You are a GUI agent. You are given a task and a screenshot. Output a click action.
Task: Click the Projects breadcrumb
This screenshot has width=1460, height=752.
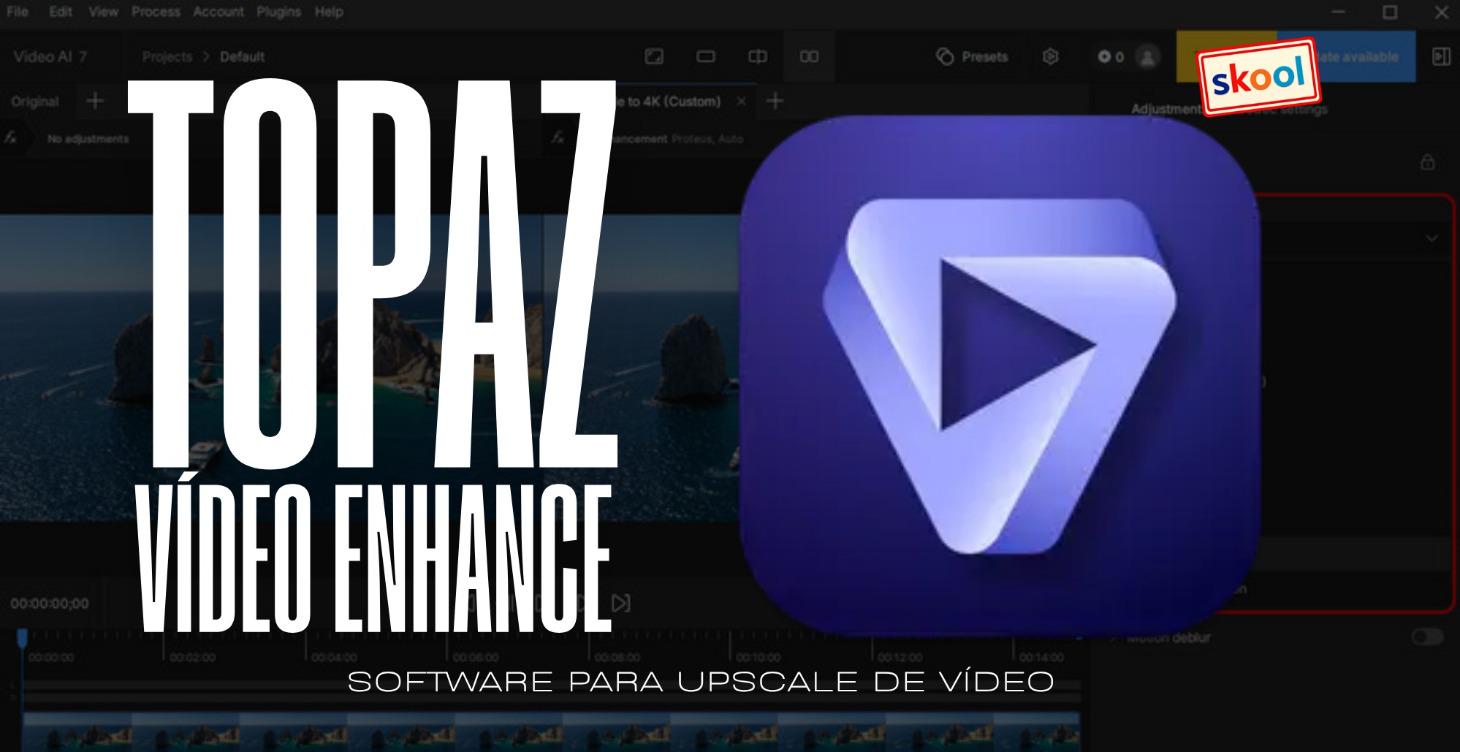pos(167,57)
